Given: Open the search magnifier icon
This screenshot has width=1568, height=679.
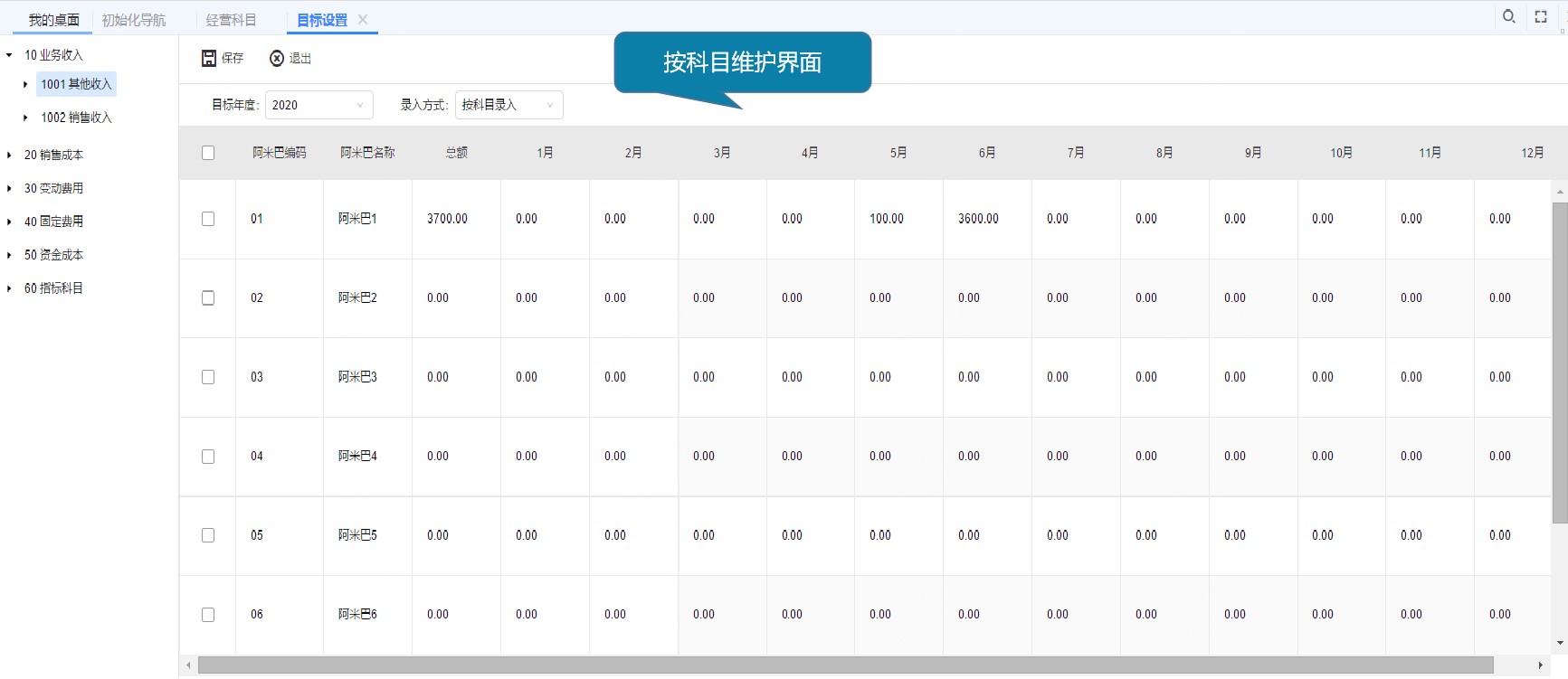Looking at the screenshot, I should [1509, 16].
